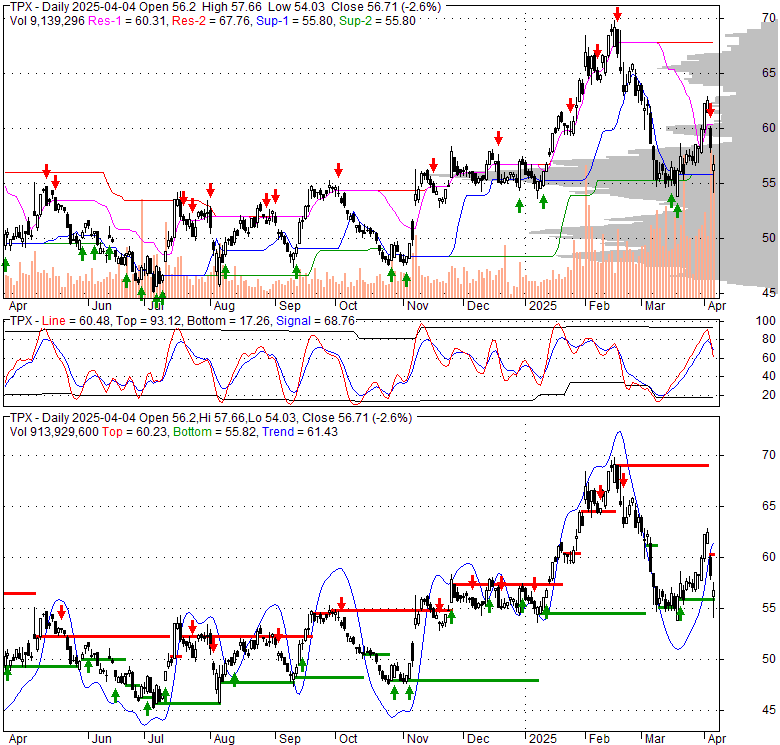The width and height of the screenshot is (780, 745).
Task: Click the Low 54.03 value in top header
Action: [x=296, y=7]
